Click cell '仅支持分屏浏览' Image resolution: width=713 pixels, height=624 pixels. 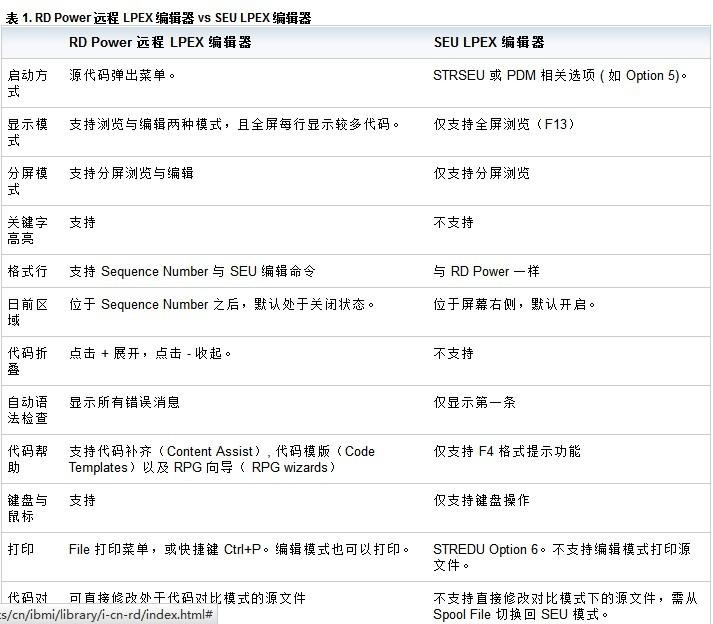click(482, 173)
